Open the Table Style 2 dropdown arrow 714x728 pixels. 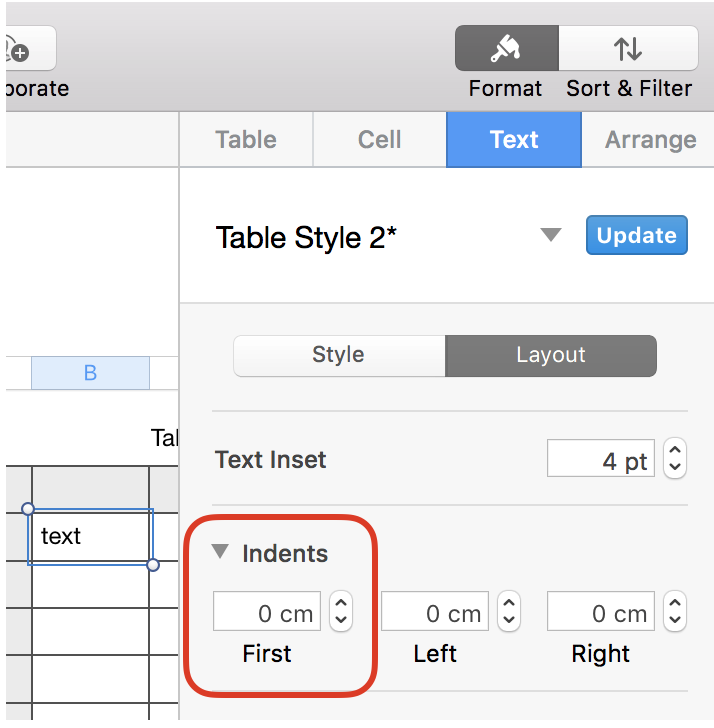coord(551,235)
